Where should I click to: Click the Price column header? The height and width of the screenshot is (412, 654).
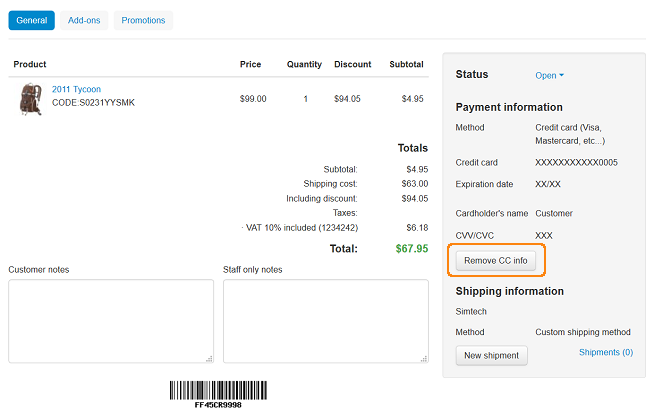250,64
